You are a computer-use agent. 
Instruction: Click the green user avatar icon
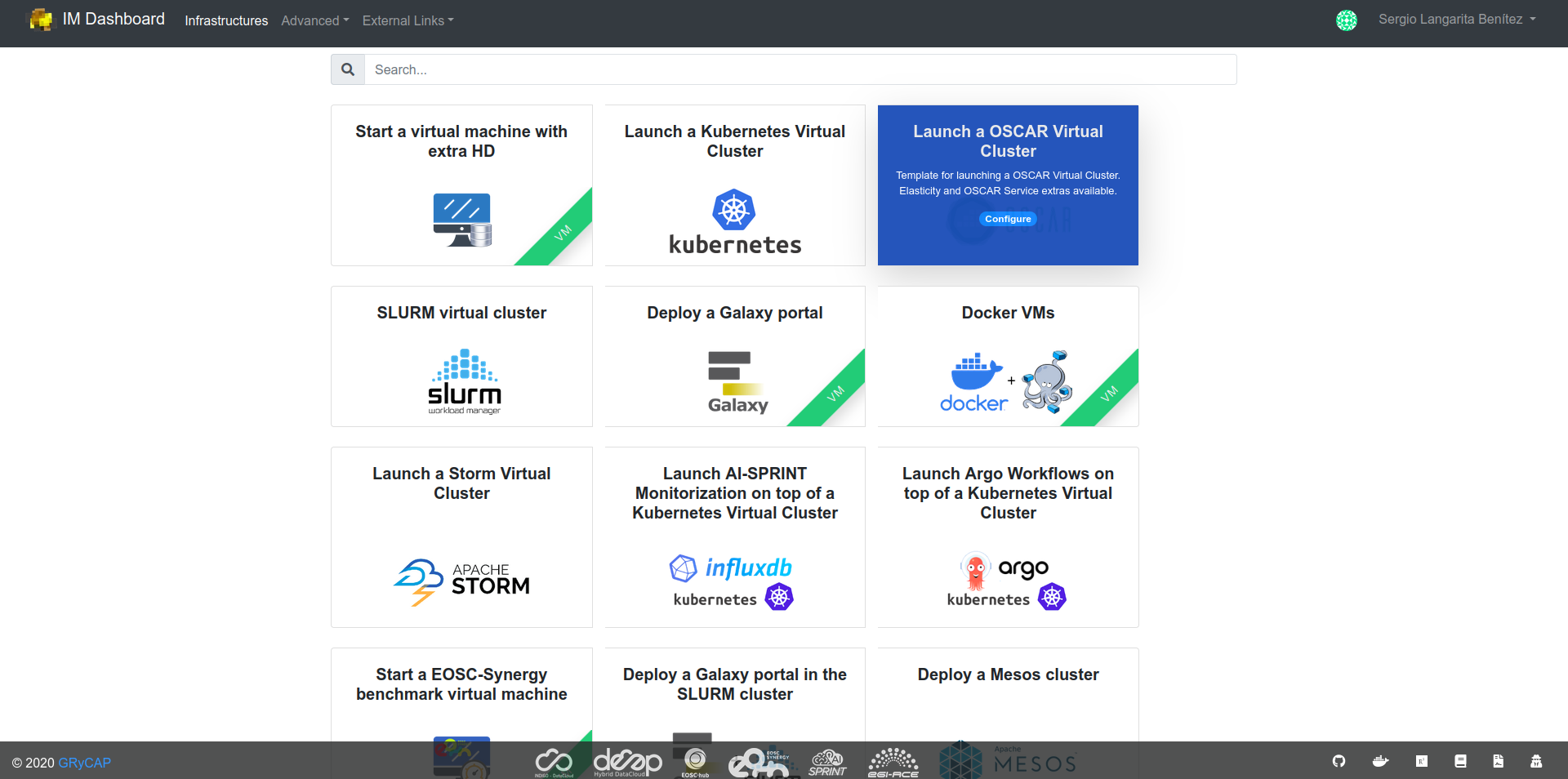pyautogui.click(x=1346, y=20)
